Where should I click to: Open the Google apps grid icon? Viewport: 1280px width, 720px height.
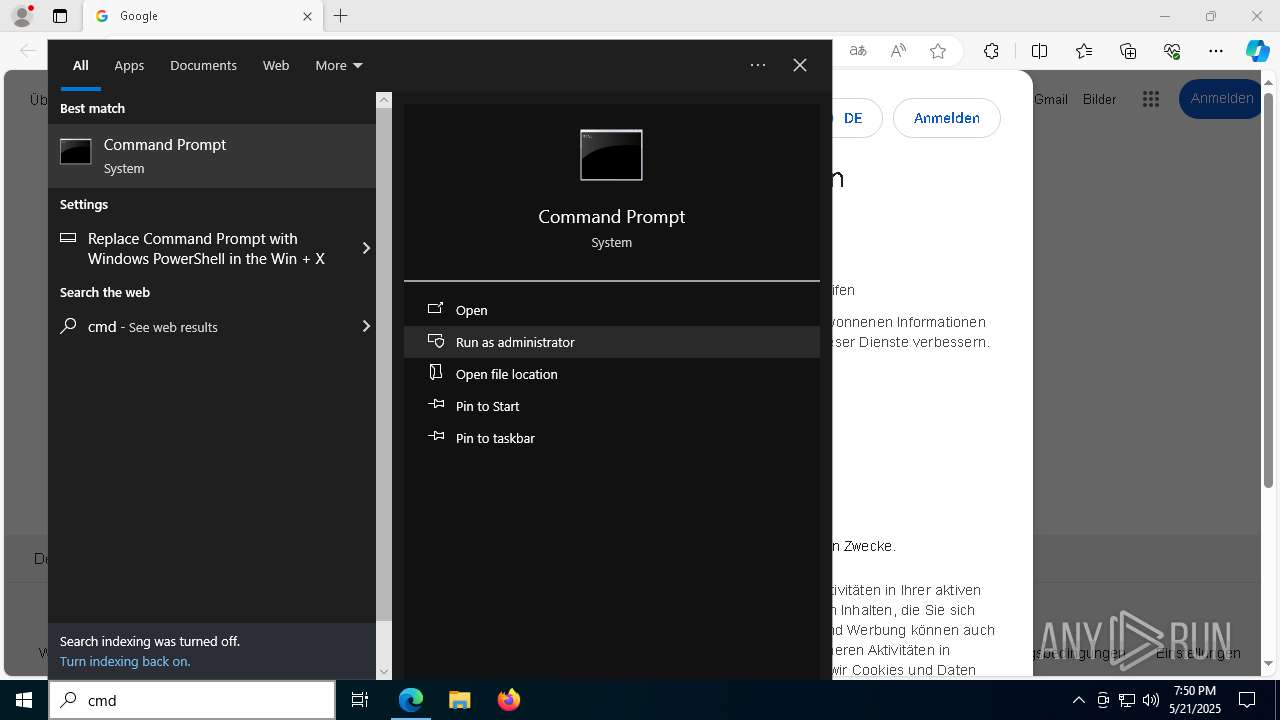point(1151,99)
